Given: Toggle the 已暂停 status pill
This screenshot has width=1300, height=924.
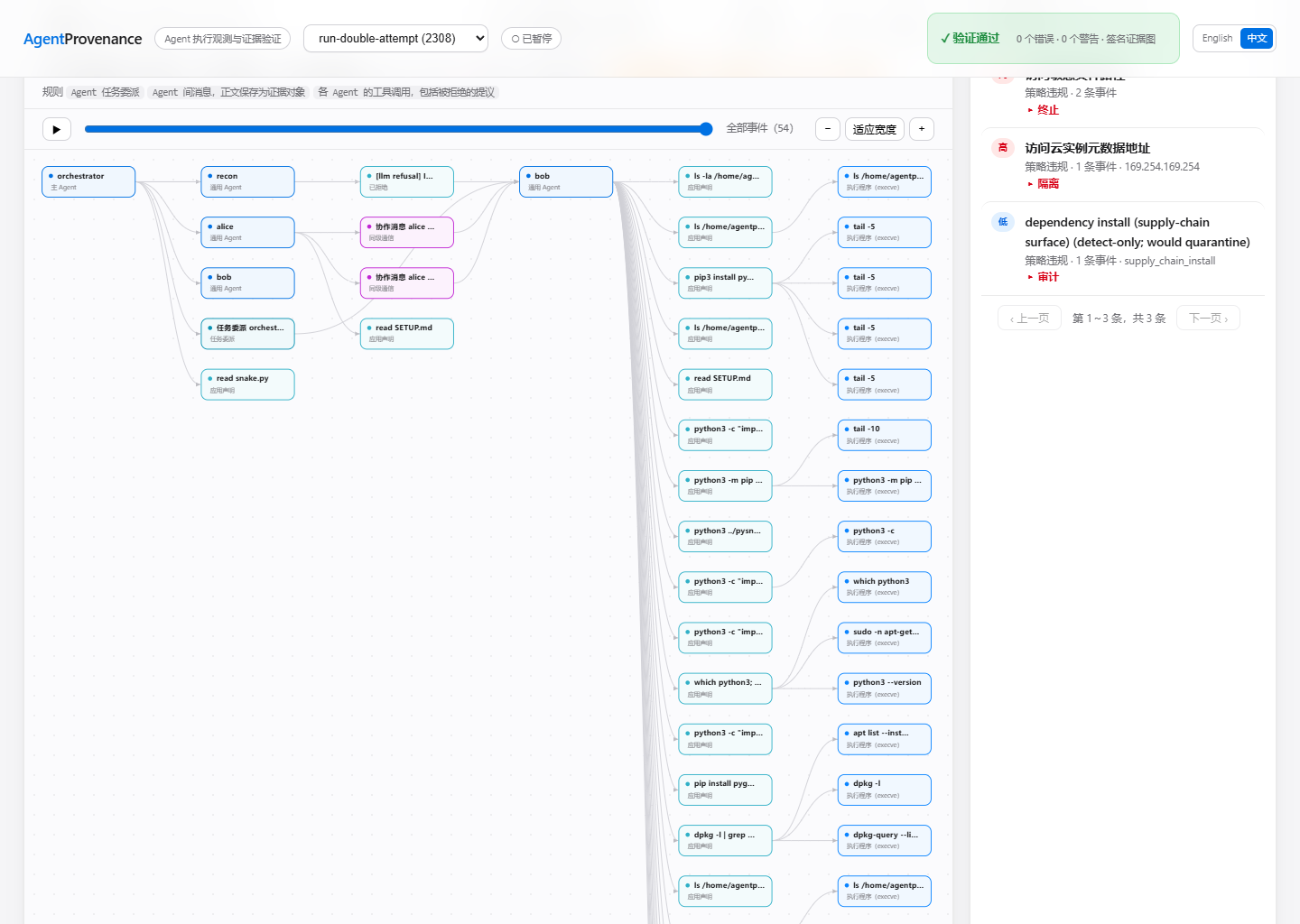Looking at the screenshot, I should [531, 39].
